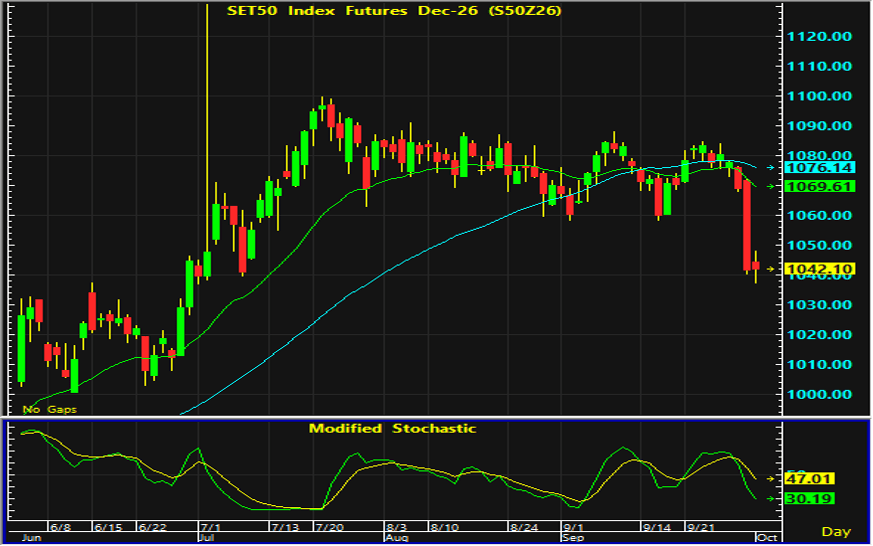Image resolution: width=873 pixels, height=546 pixels.
Task: Click the last price label 1042.10
Action: 818,269
